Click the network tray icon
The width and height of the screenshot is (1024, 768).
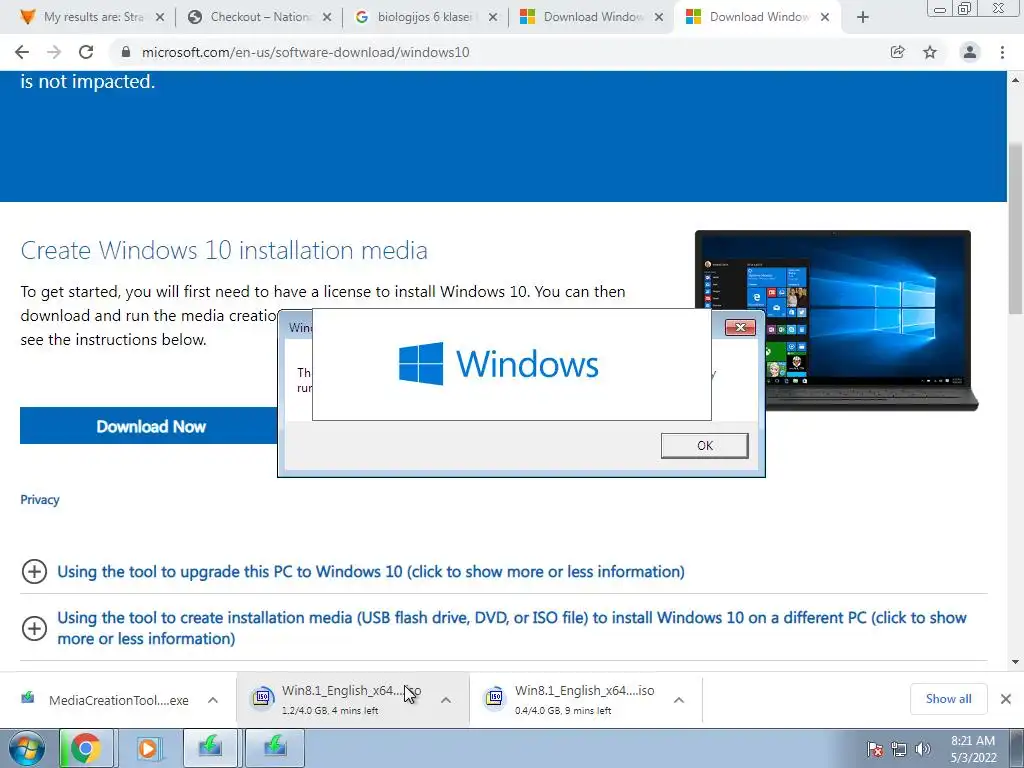click(x=899, y=749)
